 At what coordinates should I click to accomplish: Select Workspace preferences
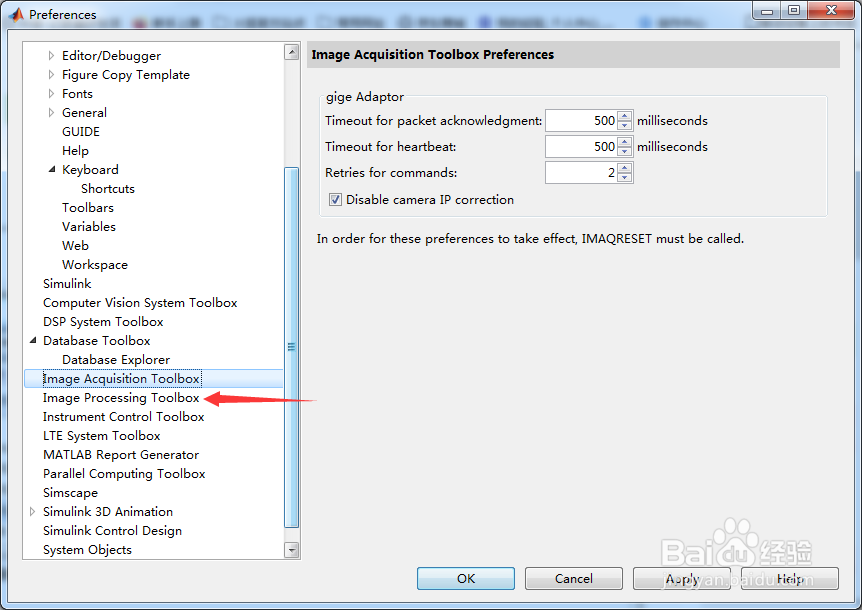click(95, 264)
